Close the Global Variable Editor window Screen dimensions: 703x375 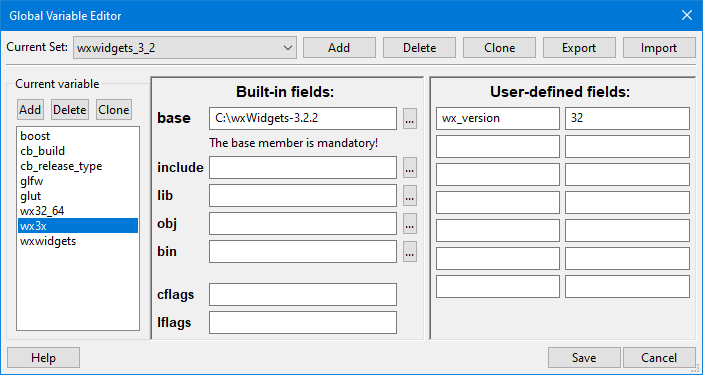point(686,16)
